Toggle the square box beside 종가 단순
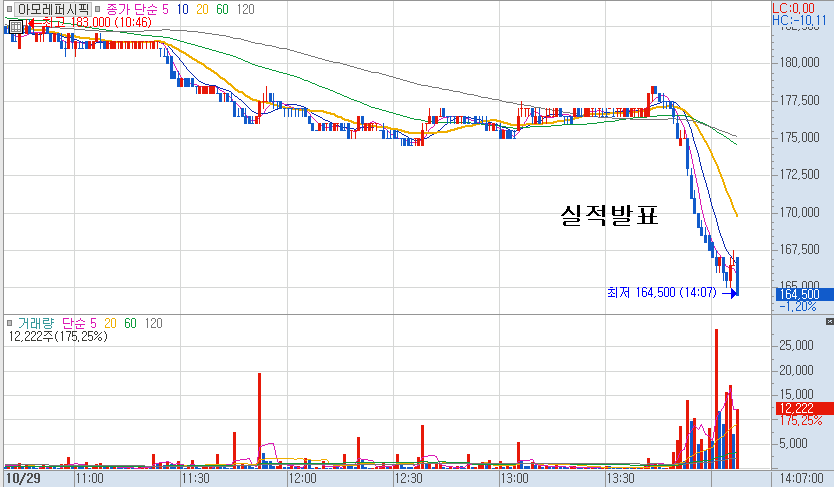Viewport: 834px width, 487px height. click(97, 9)
